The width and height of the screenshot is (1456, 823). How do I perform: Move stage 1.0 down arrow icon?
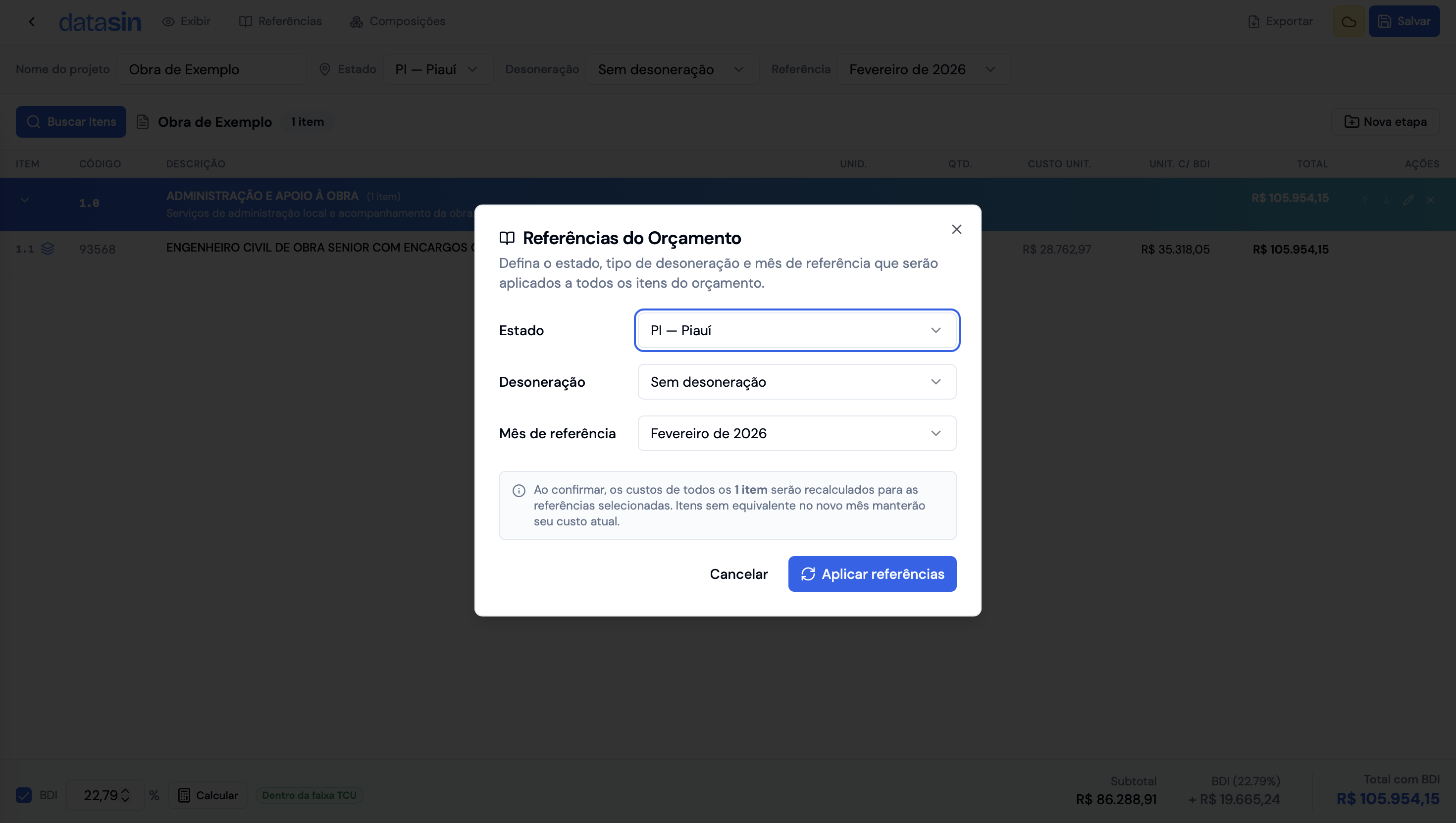point(1387,200)
